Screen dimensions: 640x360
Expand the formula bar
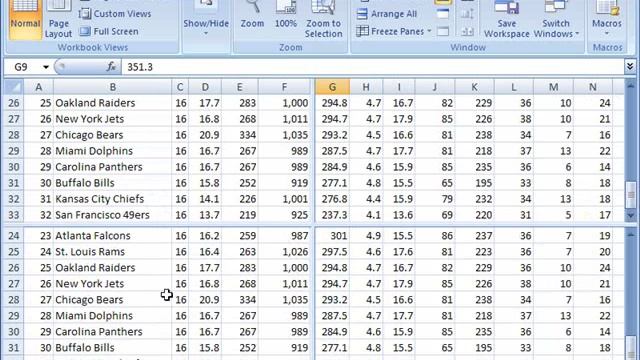click(630, 67)
